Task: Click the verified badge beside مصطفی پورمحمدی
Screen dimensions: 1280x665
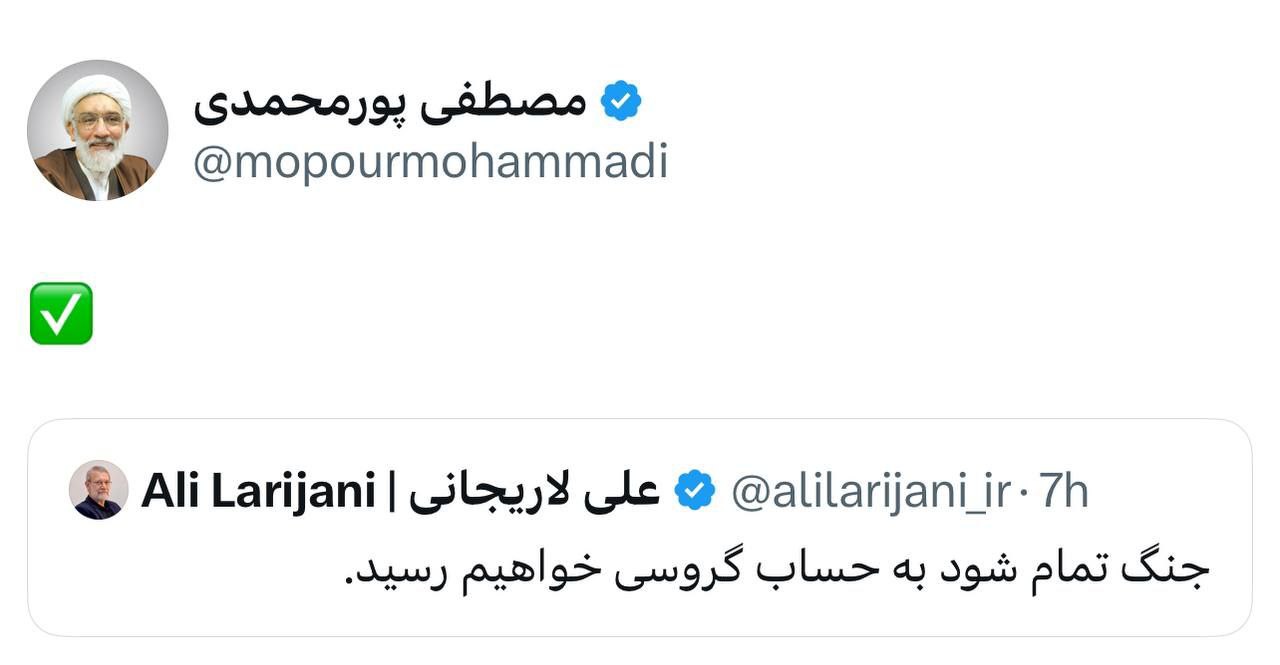Action: (621, 101)
